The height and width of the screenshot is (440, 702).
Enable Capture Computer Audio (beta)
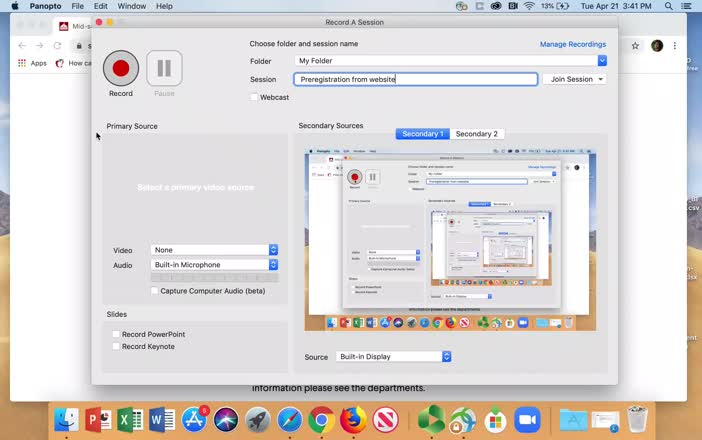click(x=154, y=291)
